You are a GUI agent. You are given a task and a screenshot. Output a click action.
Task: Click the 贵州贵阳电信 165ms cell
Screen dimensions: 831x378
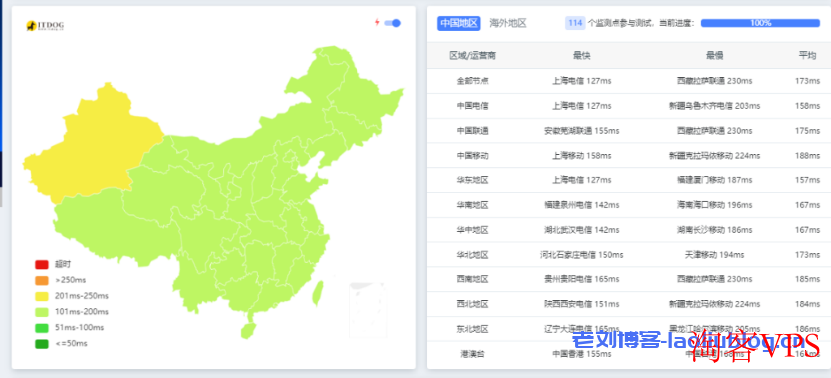coord(581,279)
